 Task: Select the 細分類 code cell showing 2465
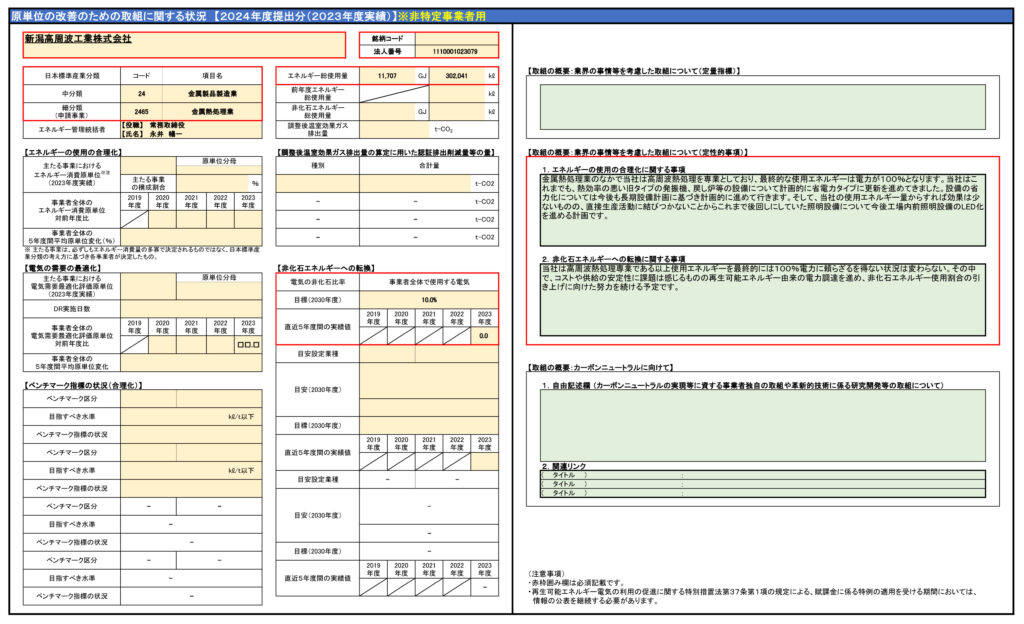point(142,112)
